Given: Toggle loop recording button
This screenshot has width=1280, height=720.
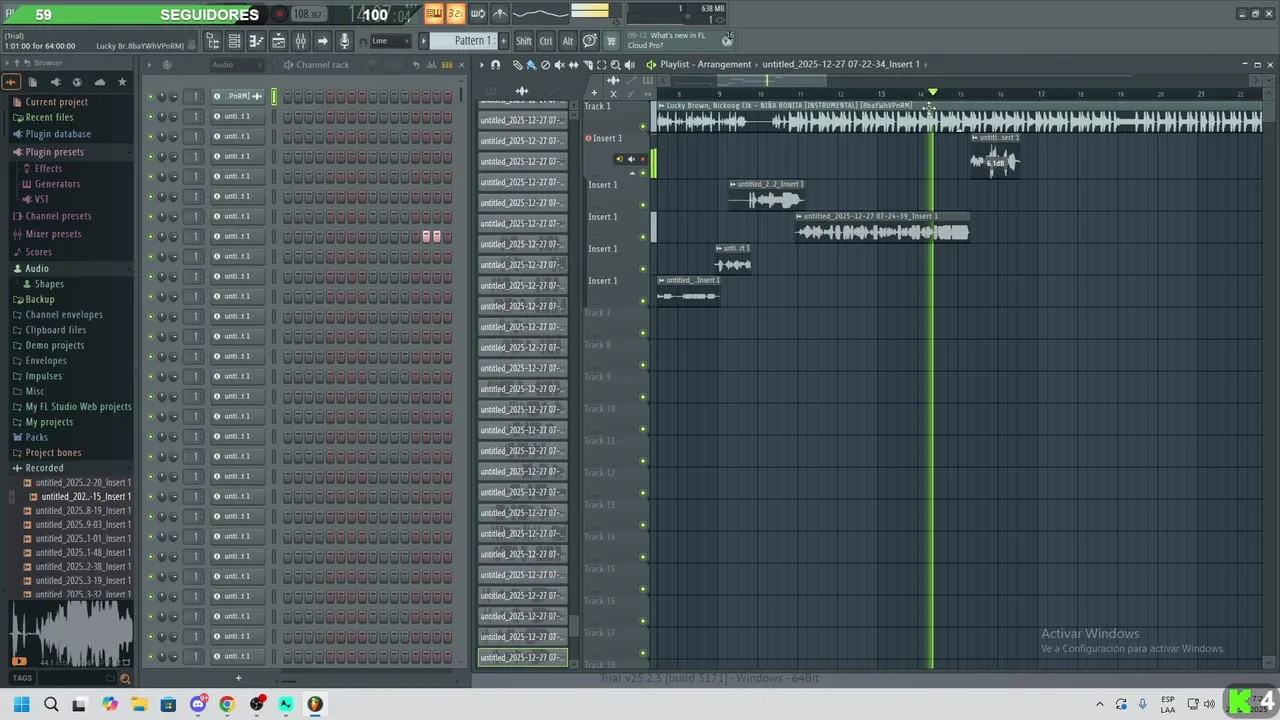Looking at the screenshot, I should [478, 13].
